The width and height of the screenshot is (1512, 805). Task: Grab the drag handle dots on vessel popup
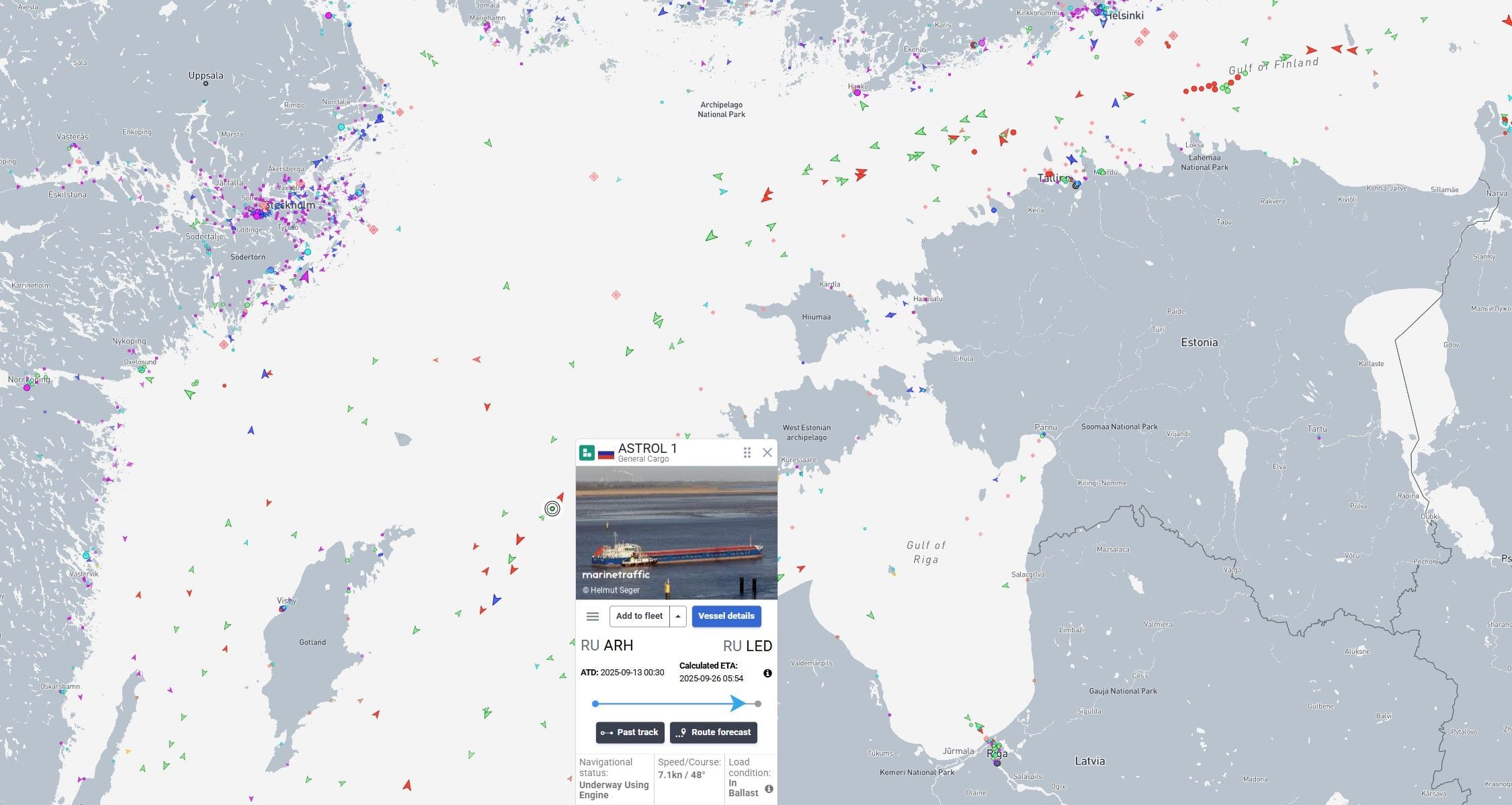click(x=747, y=453)
